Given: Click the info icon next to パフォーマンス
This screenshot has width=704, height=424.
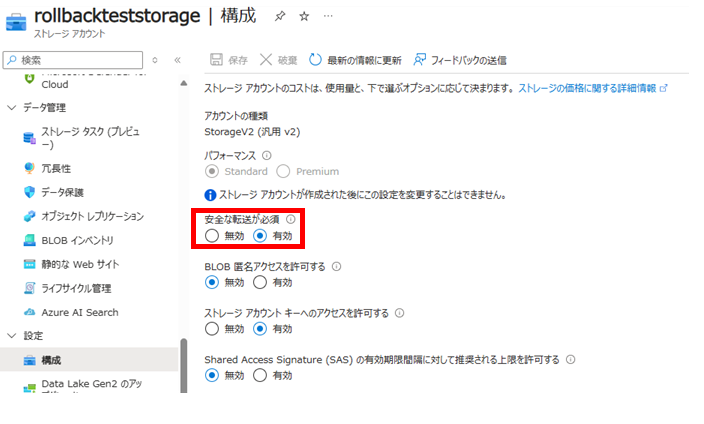Looking at the screenshot, I should pyautogui.click(x=267, y=155).
